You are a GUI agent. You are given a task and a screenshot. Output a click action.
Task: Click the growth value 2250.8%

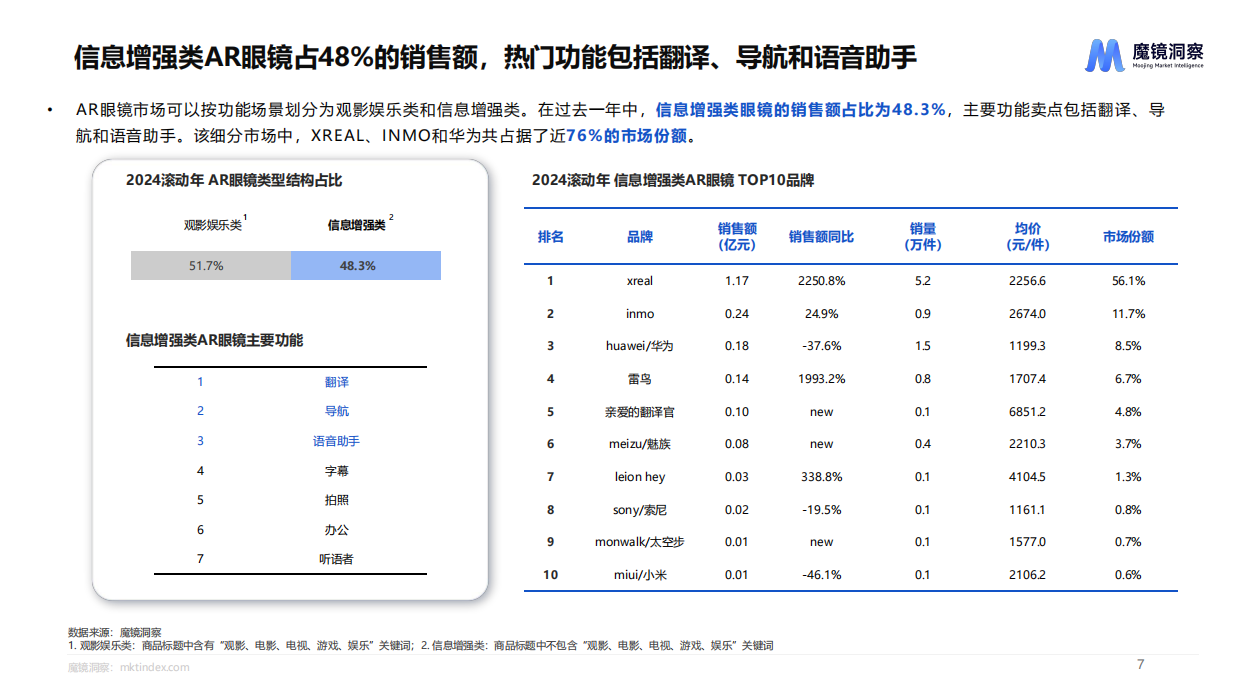[821, 281]
